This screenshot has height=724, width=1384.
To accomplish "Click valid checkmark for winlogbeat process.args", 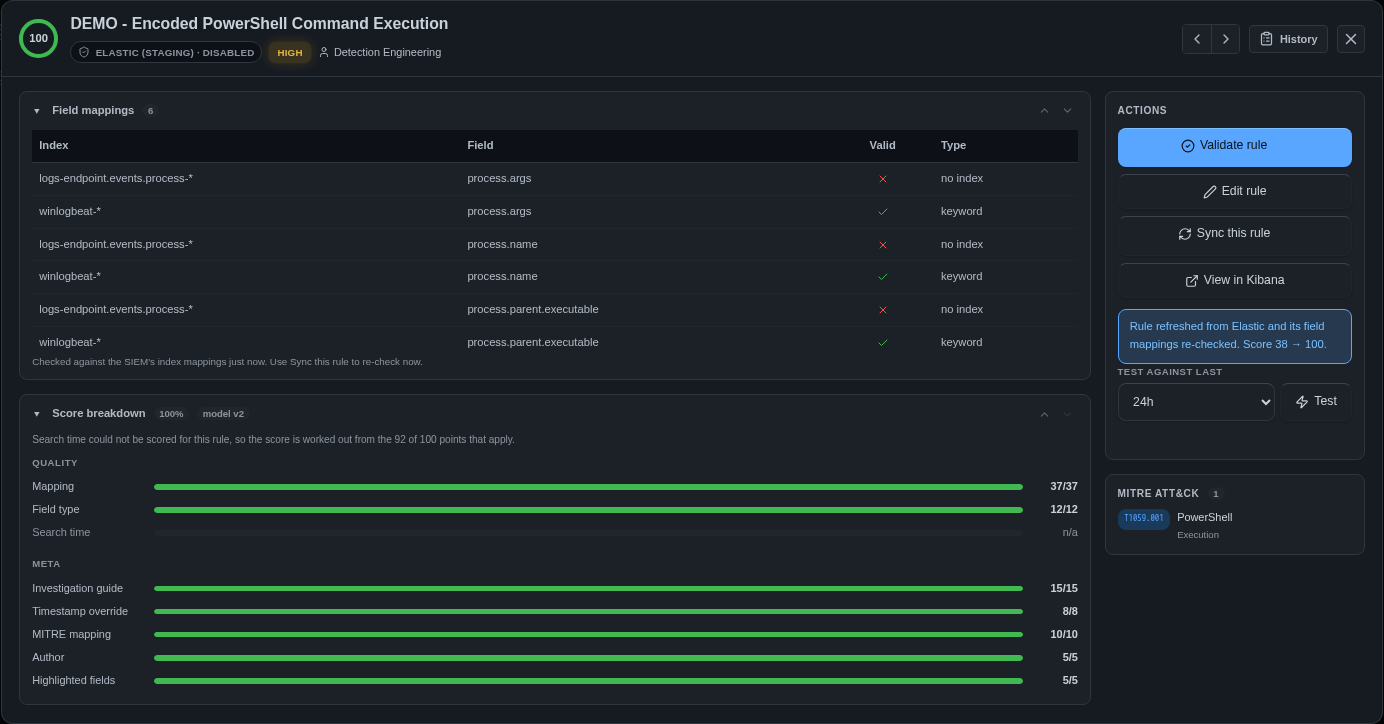I will pos(883,212).
